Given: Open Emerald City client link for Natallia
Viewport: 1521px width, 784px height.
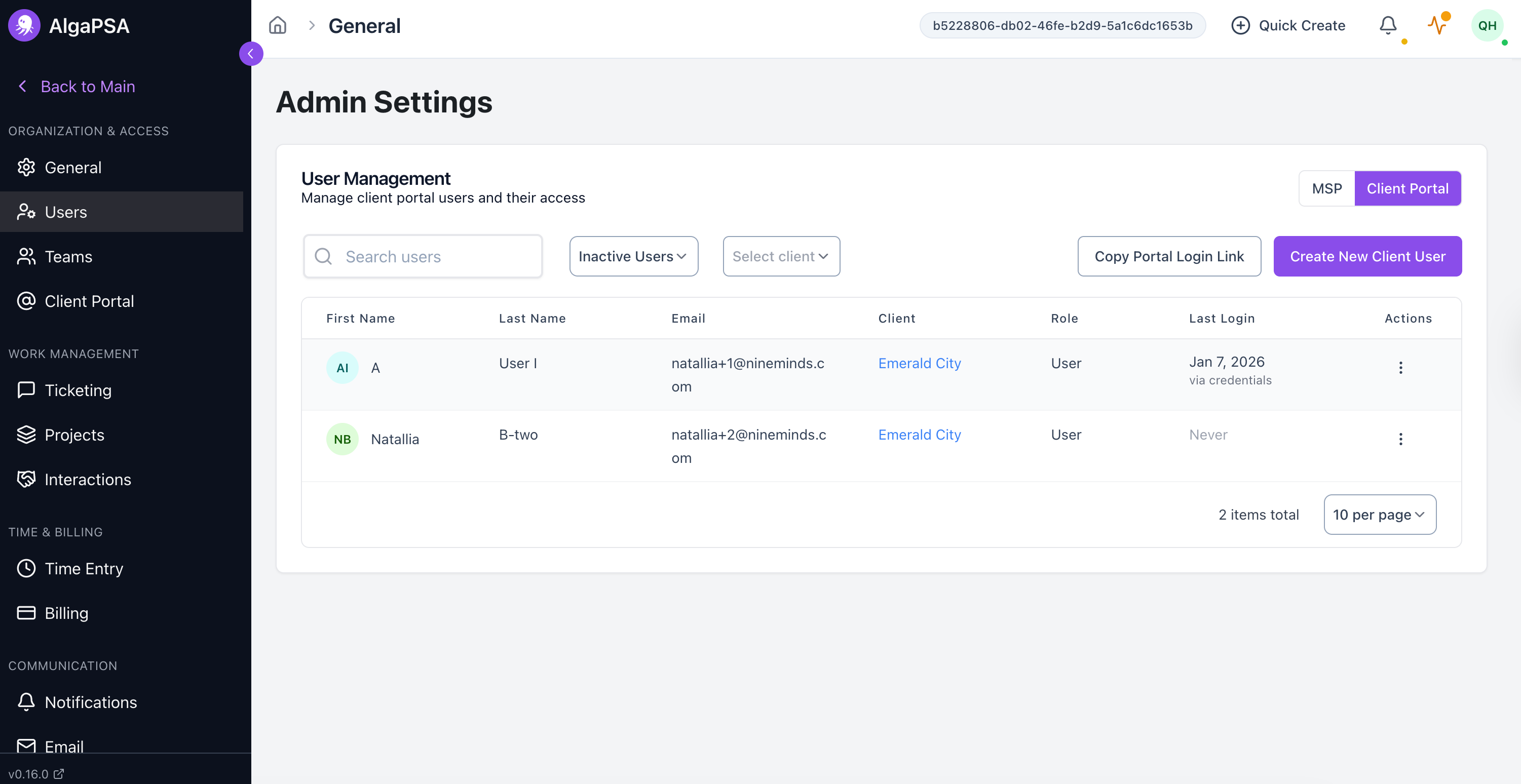Looking at the screenshot, I should tap(919, 435).
